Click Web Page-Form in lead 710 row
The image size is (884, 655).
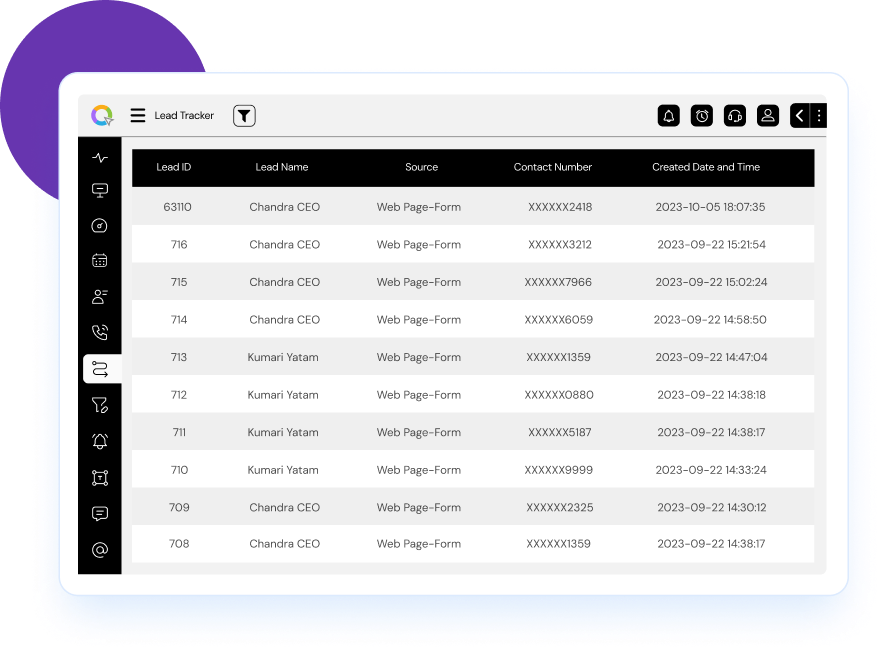(419, 470)
